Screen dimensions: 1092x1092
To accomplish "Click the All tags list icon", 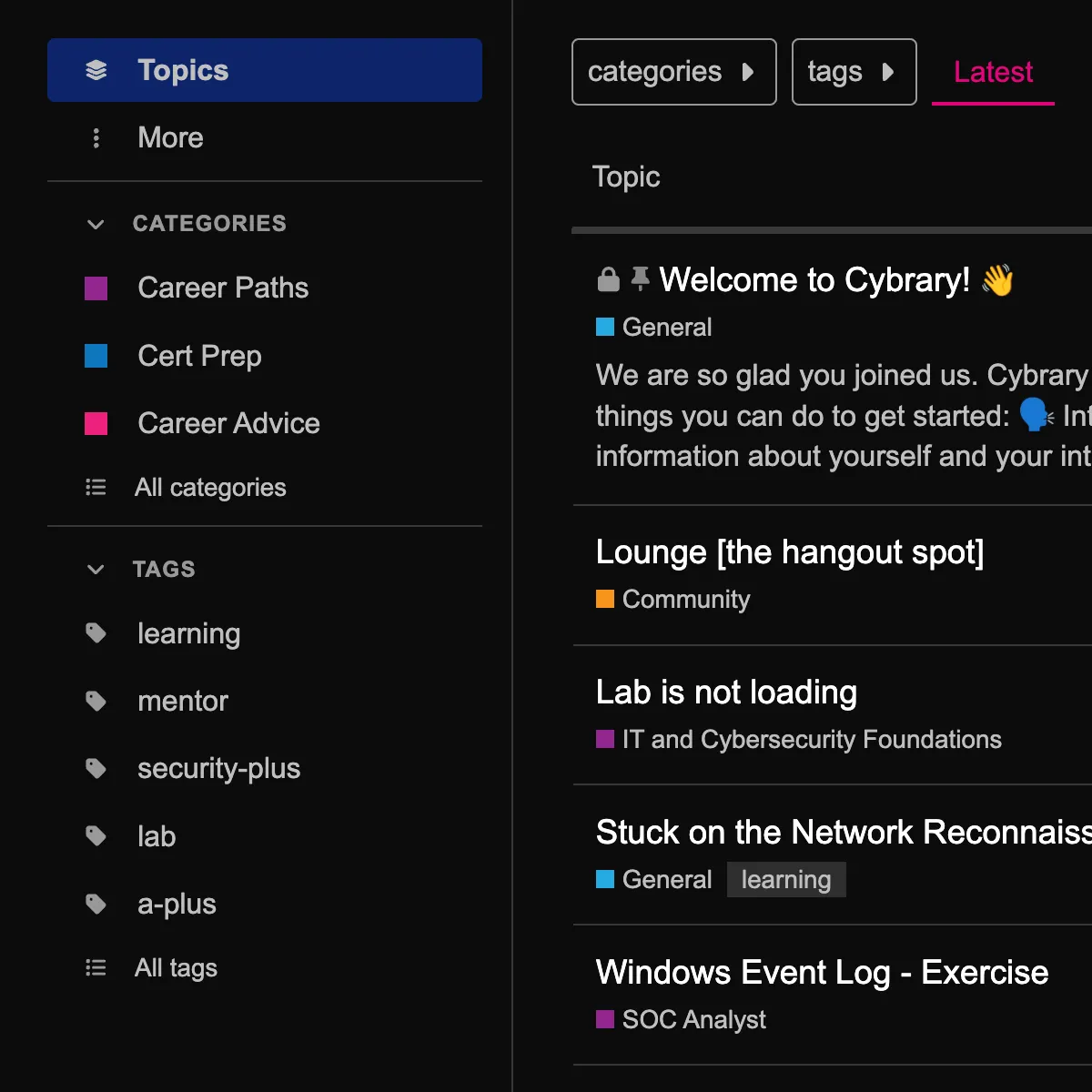I will pos(96,968).
